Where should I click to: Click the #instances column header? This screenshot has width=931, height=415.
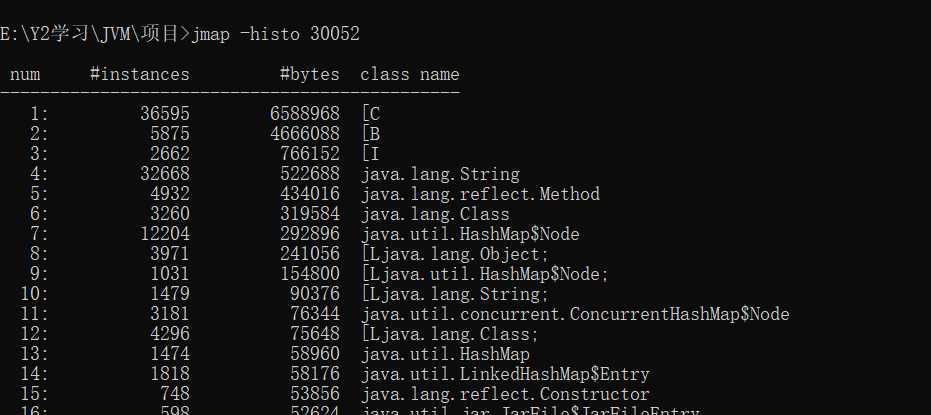coord(139,74)
